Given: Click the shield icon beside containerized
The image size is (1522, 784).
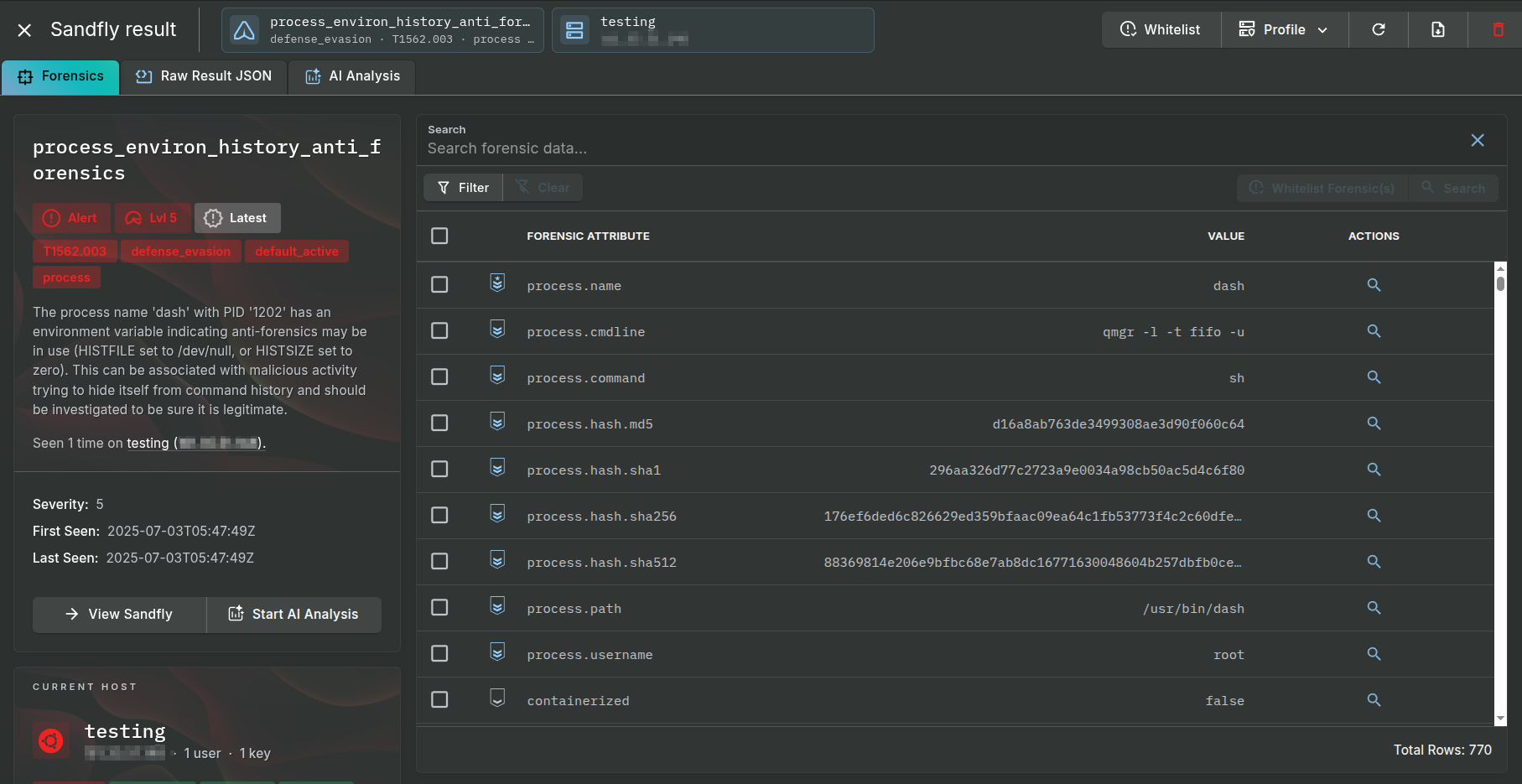Looking at the screenshot, I should 497,698.
